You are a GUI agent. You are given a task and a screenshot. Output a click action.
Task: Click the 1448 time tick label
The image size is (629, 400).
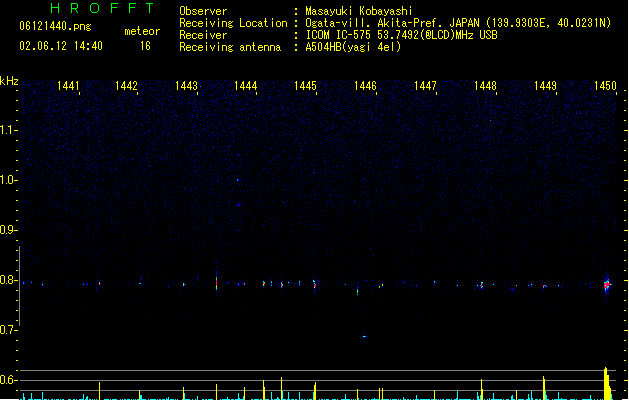tap(485, 86)
